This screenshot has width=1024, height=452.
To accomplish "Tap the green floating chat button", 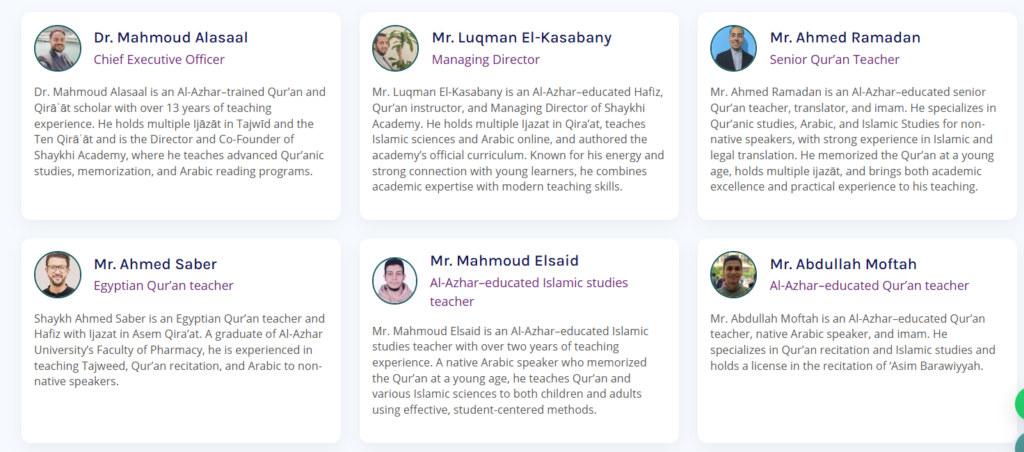I will (x=1019, y=404).
